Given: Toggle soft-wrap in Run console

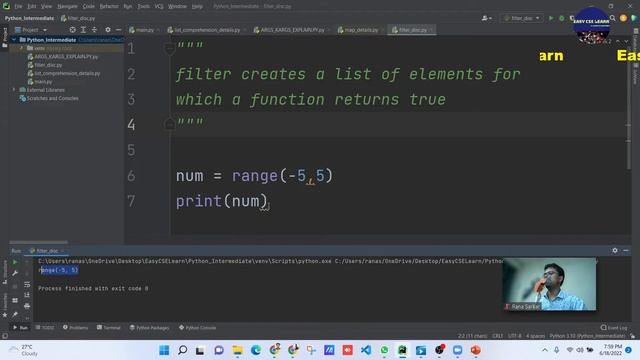Looking at the screenshot, I should tap(27, 284).
